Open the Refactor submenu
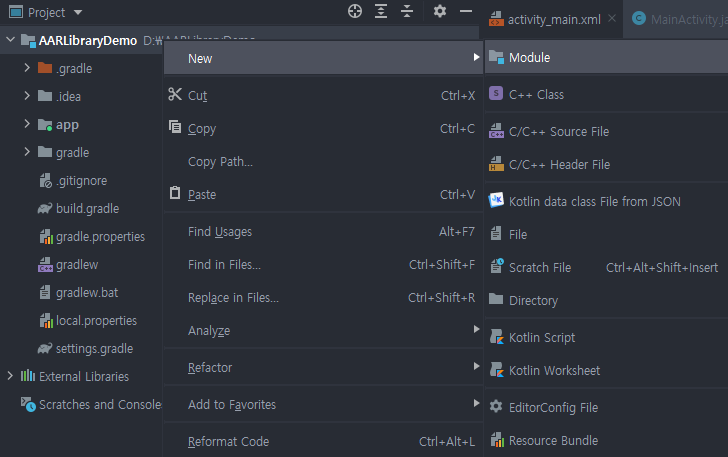This screenshot has width=728, height=457. pyautogui.click(x=324, y=367)
